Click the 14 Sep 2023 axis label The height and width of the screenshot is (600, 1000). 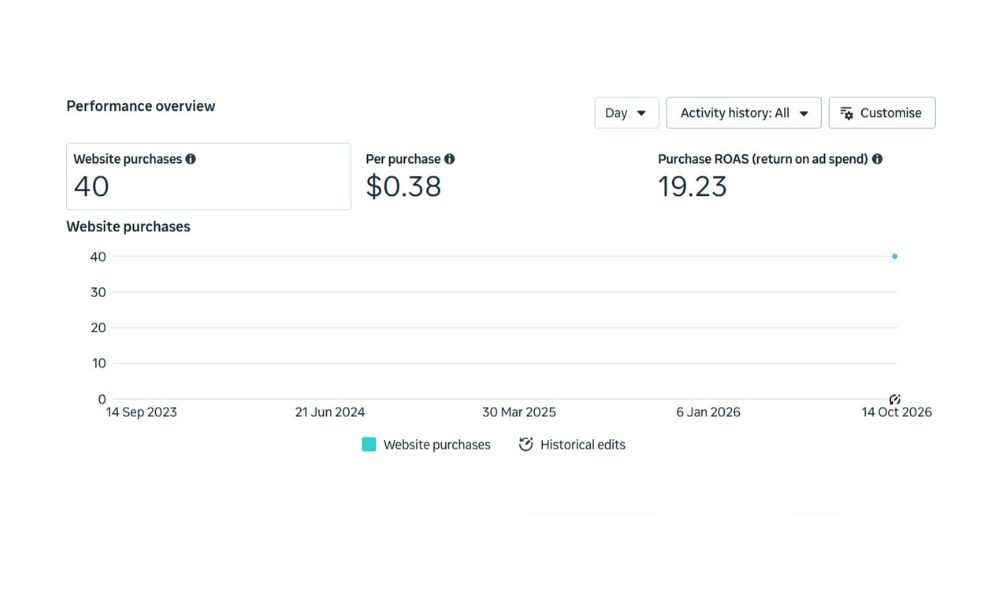pos(141,412)
